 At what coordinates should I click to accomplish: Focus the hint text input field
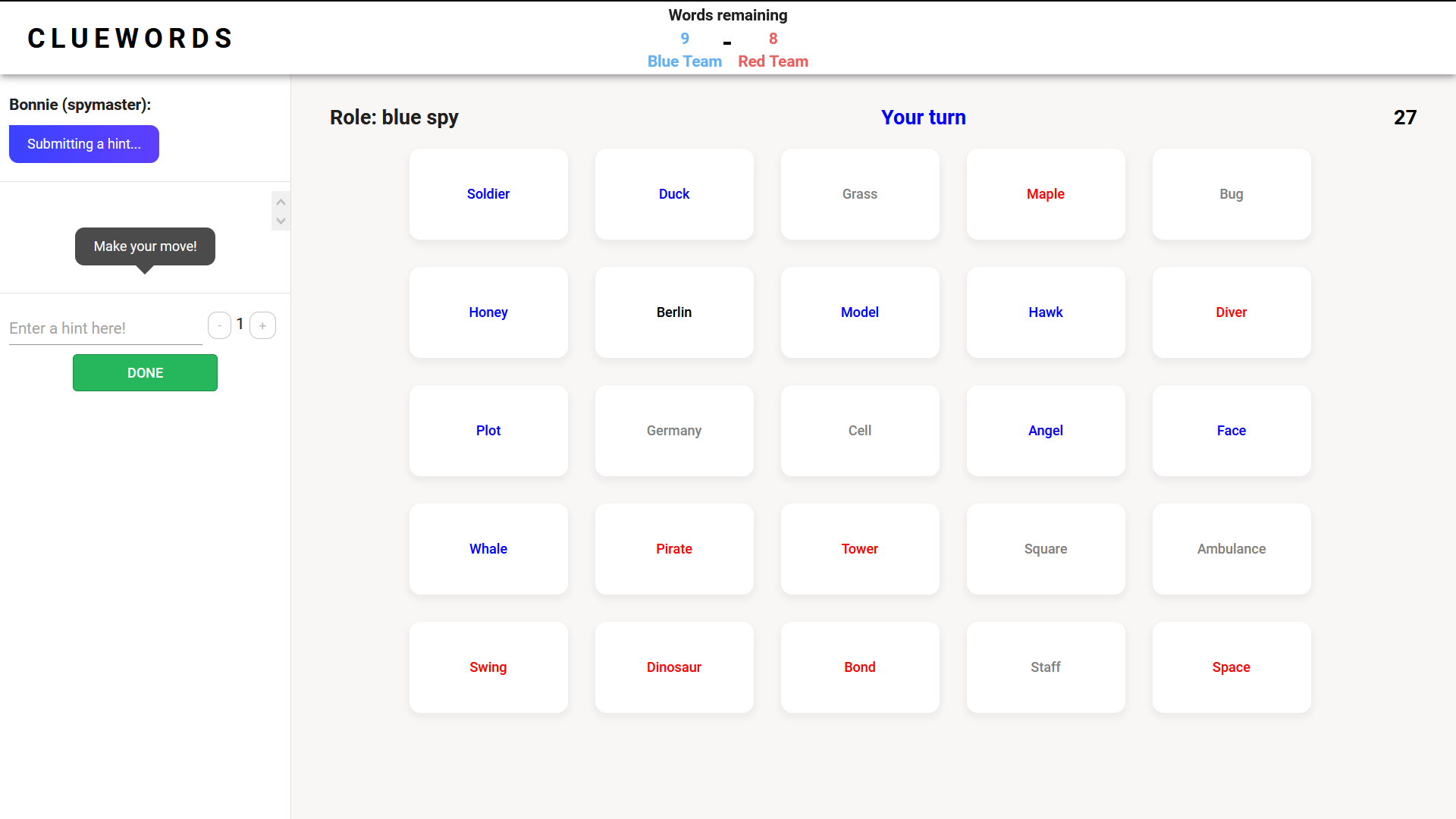tap(105, 328)
